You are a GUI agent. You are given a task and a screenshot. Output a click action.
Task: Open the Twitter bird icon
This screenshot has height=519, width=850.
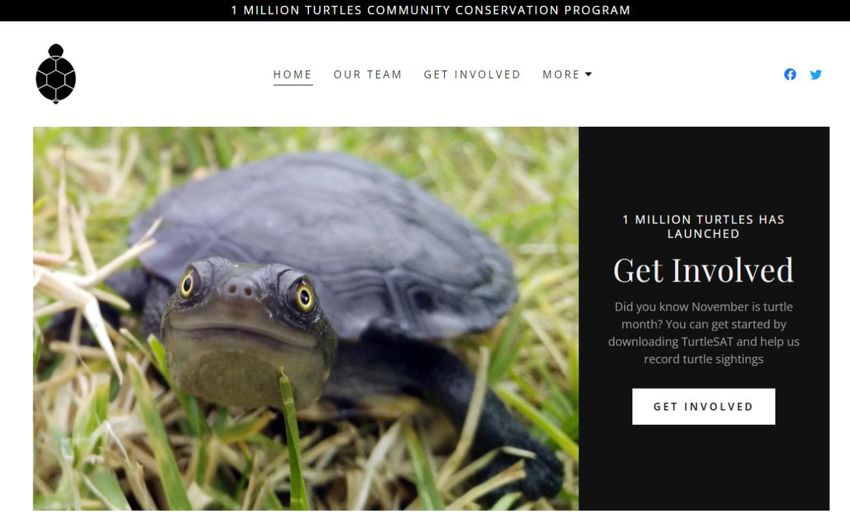(x=816, y=74)
